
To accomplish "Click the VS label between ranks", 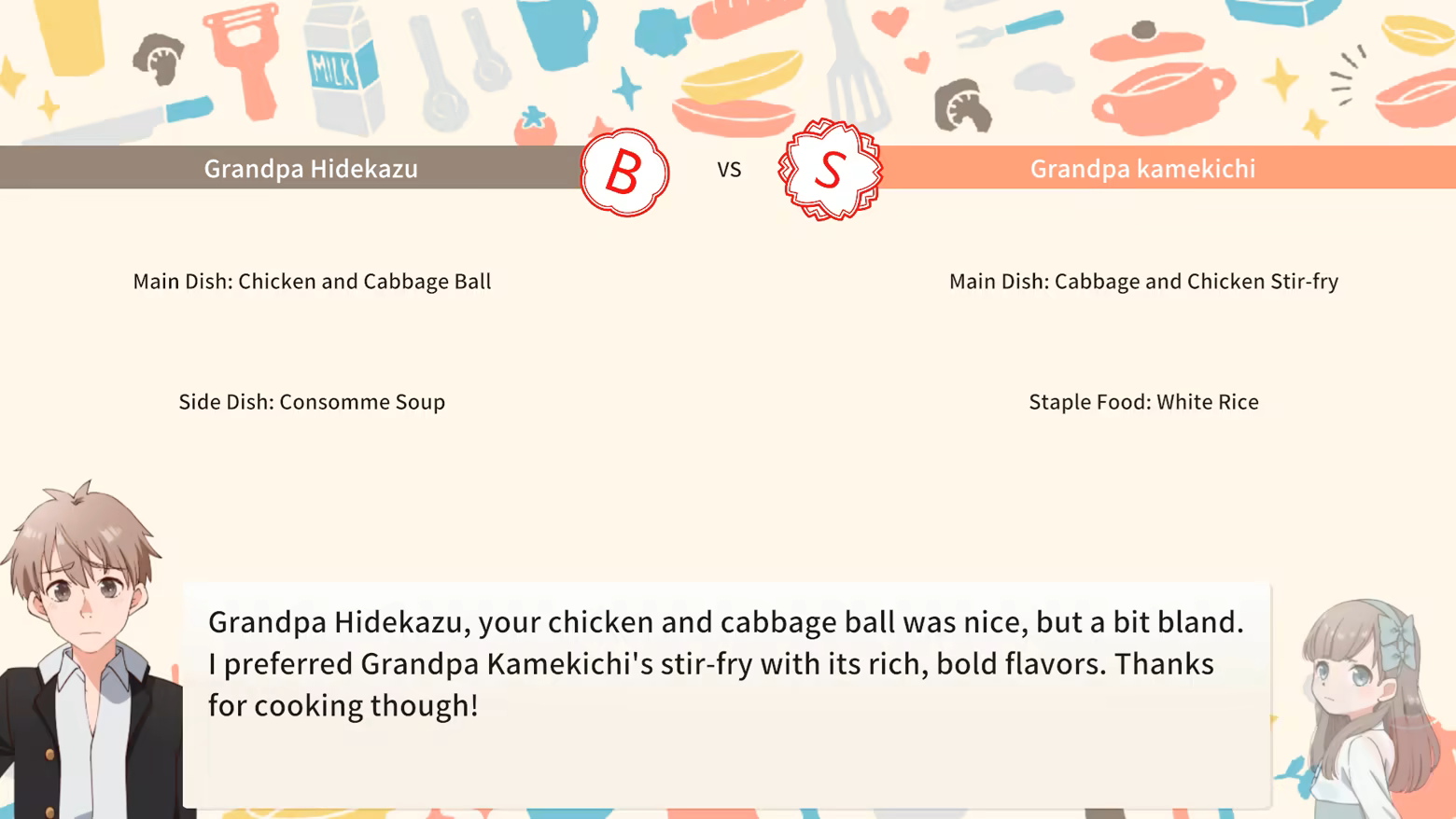I will (729, 170).
